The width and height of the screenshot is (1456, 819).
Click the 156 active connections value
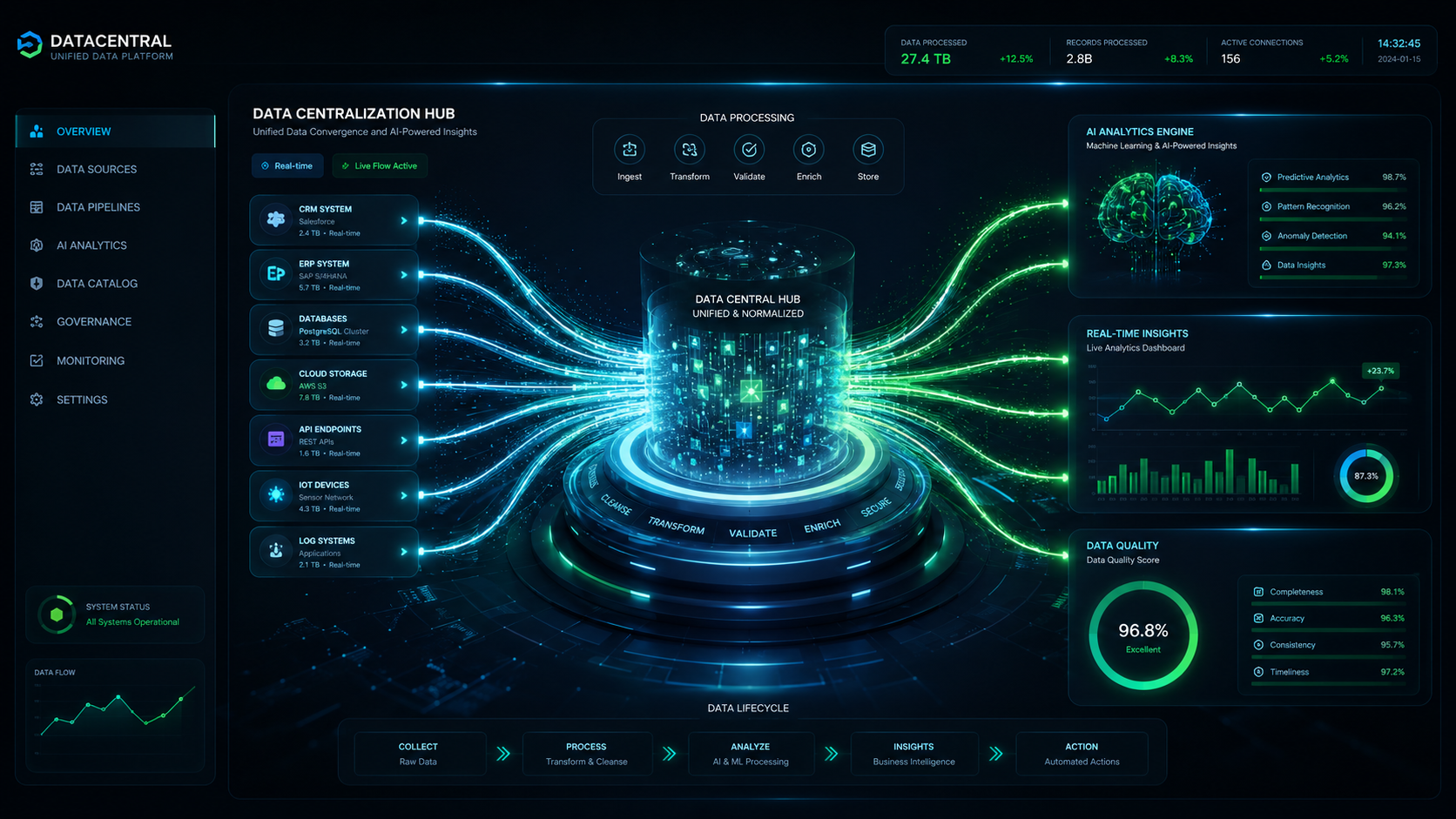coord(1230,59)
